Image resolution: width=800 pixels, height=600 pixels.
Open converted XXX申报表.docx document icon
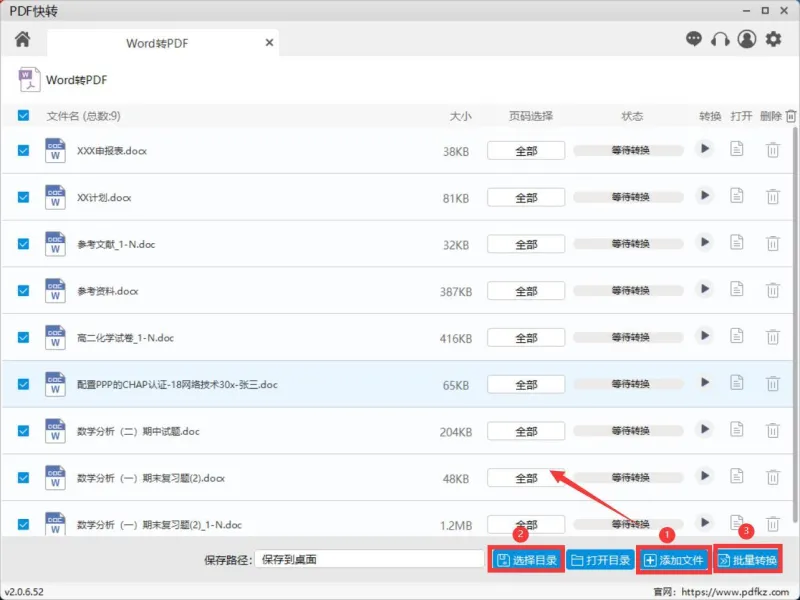[x=736, y=149]
